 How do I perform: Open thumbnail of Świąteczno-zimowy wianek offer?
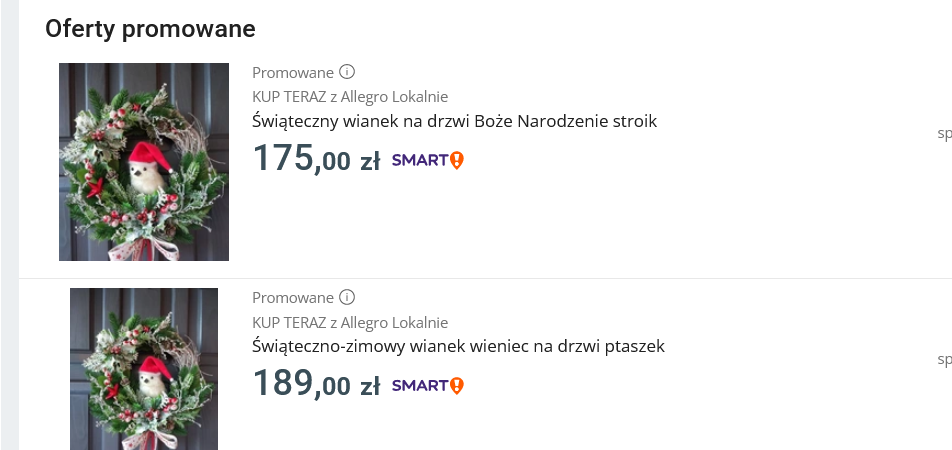[144, 368]
